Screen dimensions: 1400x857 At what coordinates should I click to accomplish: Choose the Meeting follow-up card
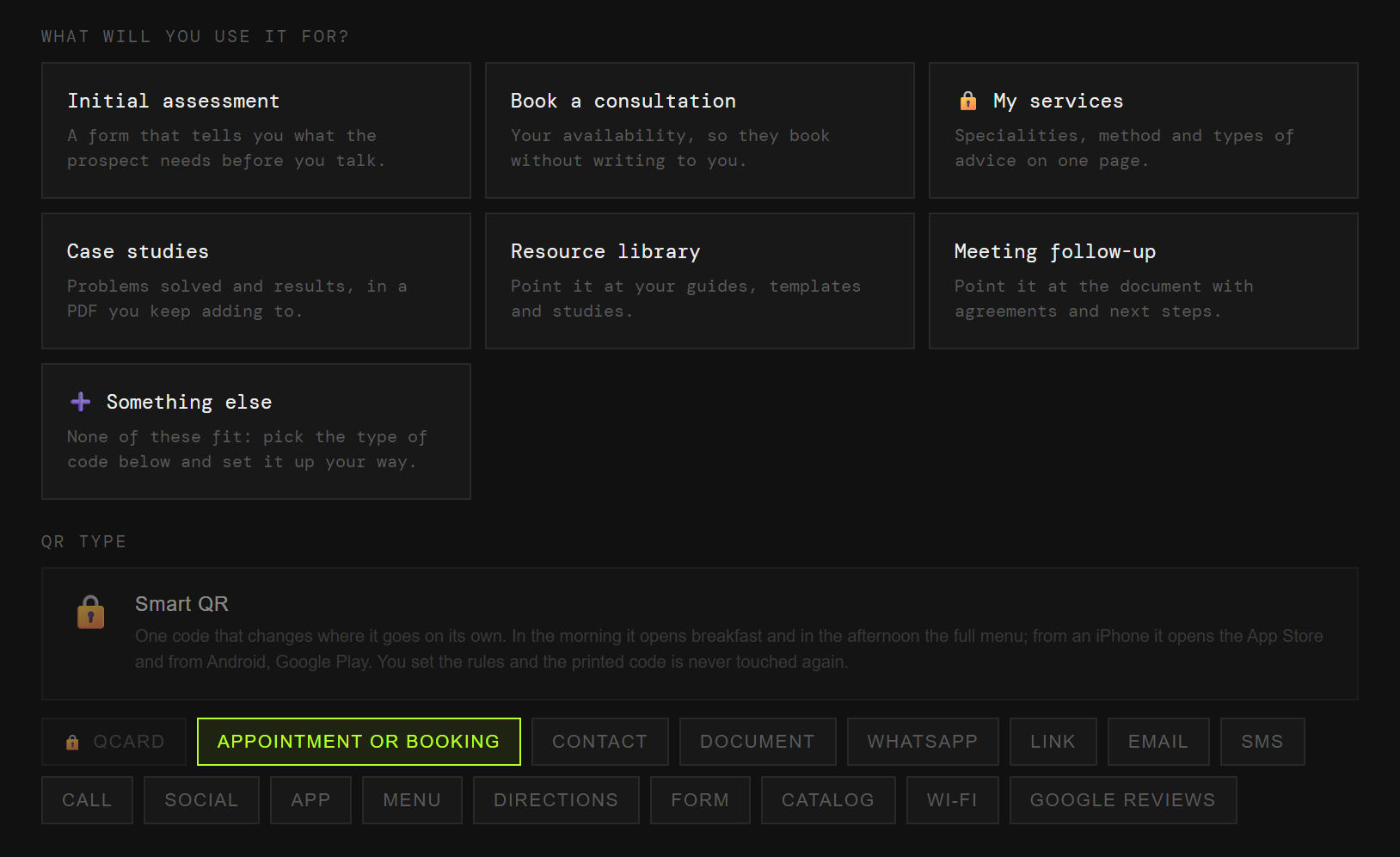(x=1144, y=281)
